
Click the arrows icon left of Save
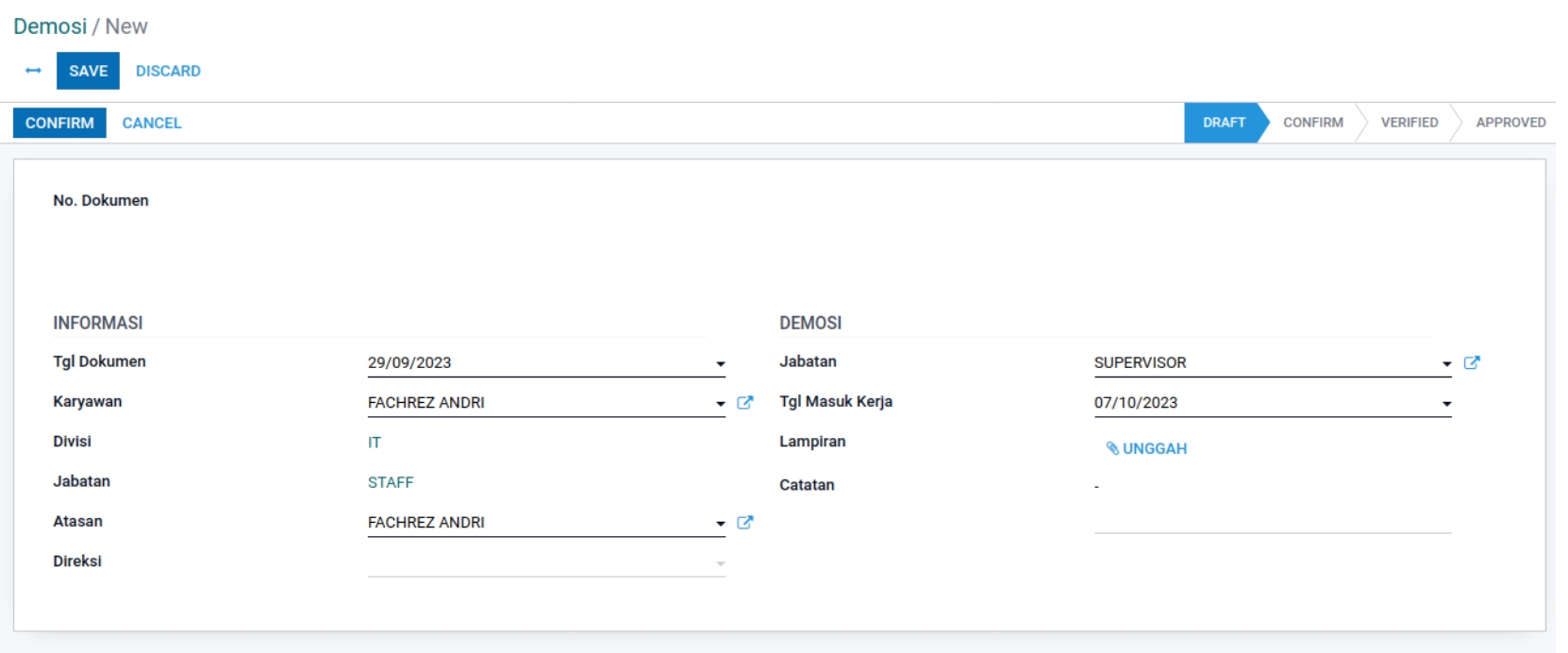click(x=33, y=71)
